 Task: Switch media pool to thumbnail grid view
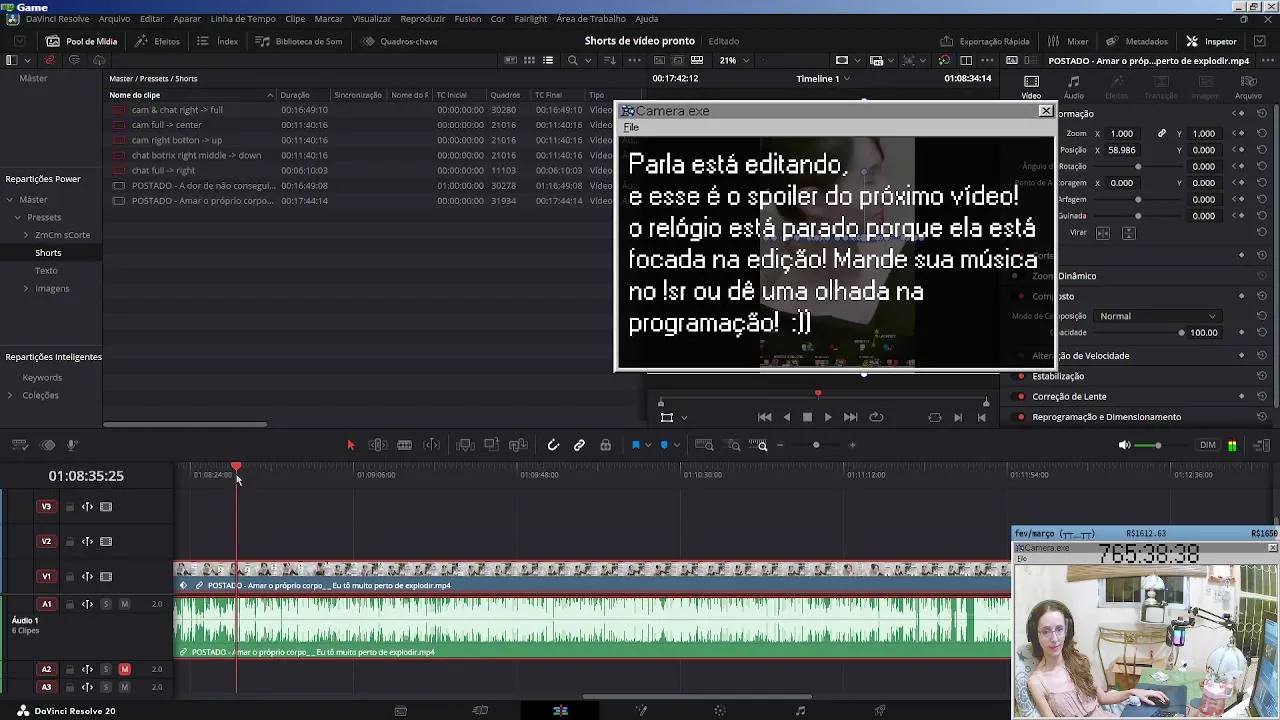(x=529, y=60)
